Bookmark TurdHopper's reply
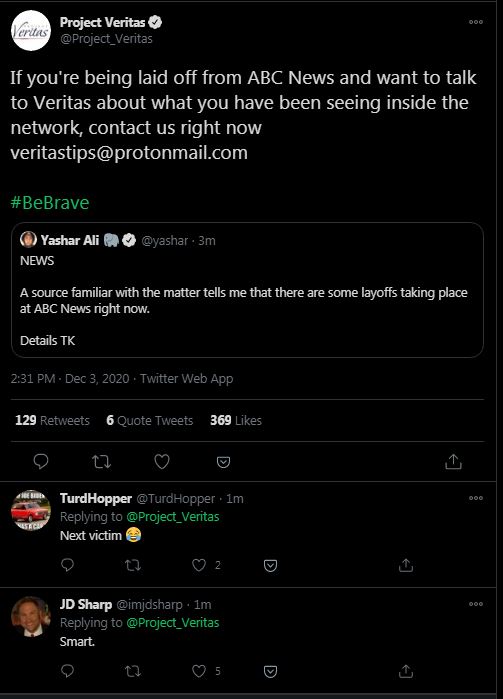Screen dimensions: 503x699 (x=271, y=565)
